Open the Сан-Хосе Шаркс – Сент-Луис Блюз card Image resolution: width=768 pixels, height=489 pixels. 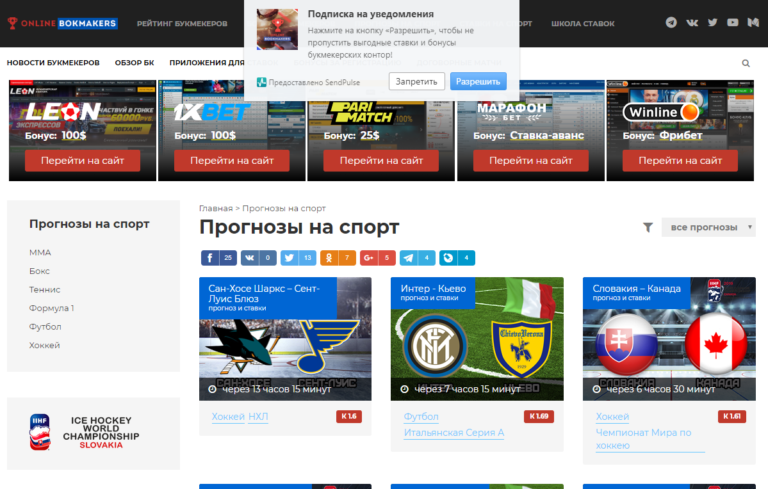tap(285, 339)
